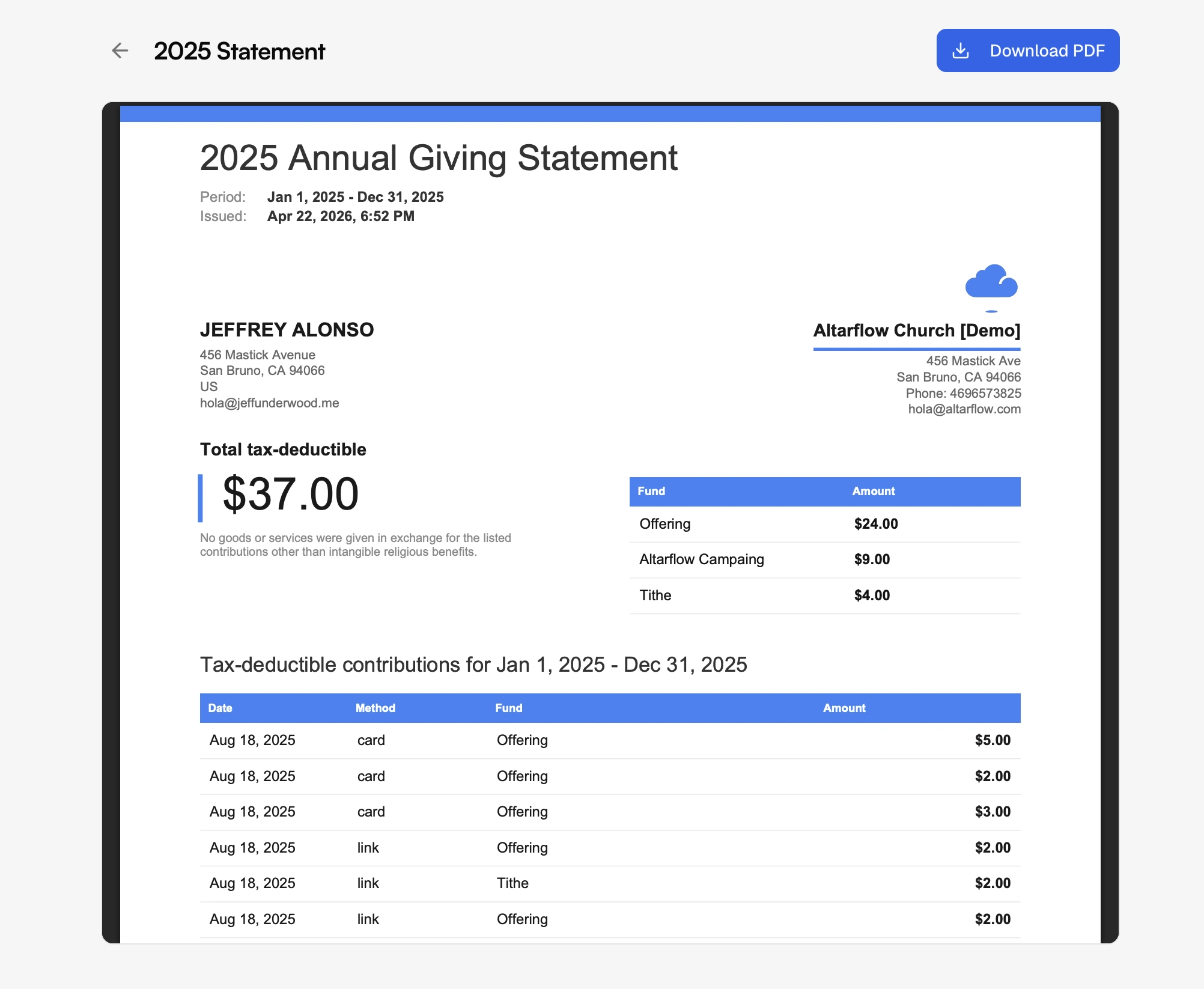Click the period "Jan 1, 2025 - Dec 31, 2025"
The image size is (1204, 989).
pyautogui.click(x=355, y=197)
